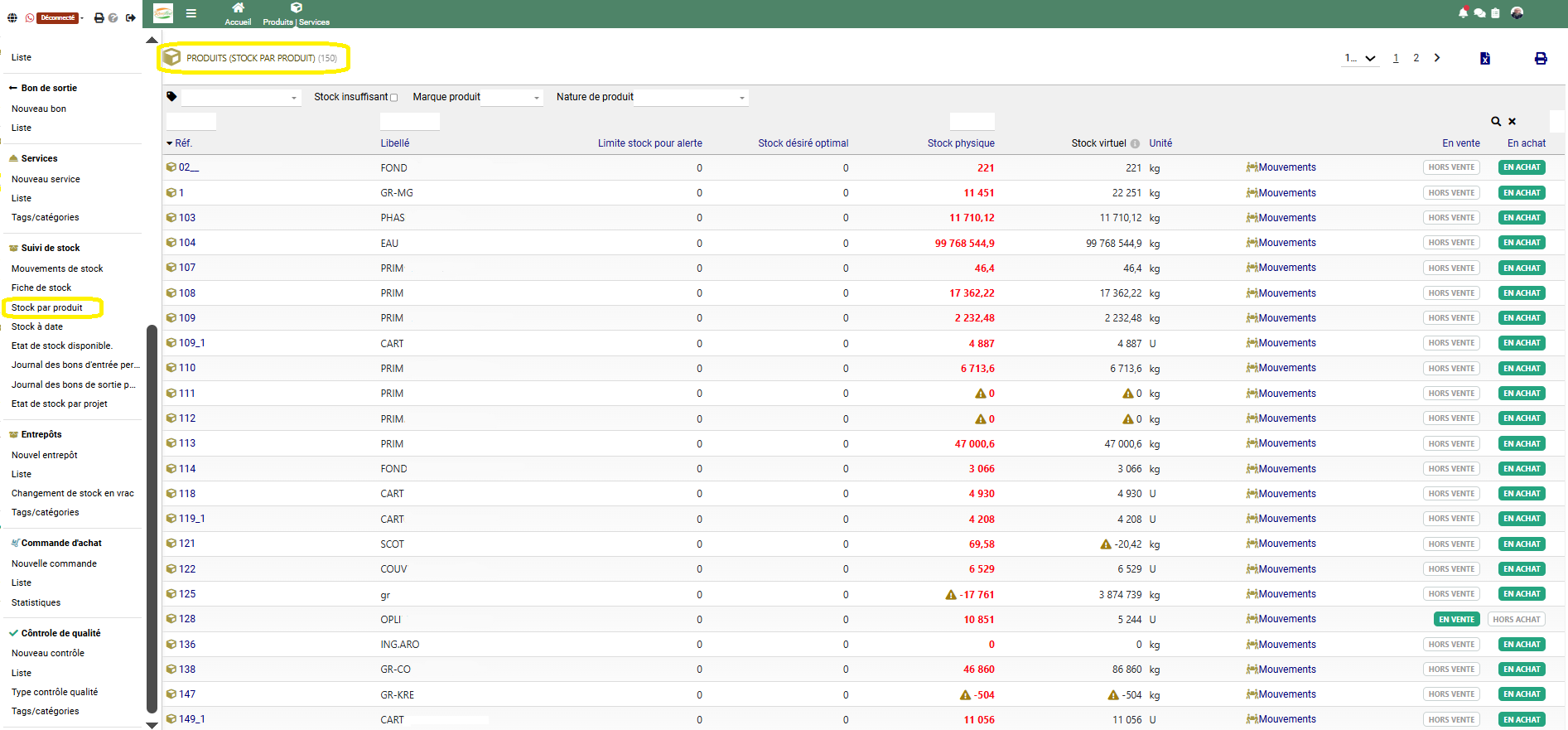
Task: Click the blue print icon above the table
Action: 1541,58
